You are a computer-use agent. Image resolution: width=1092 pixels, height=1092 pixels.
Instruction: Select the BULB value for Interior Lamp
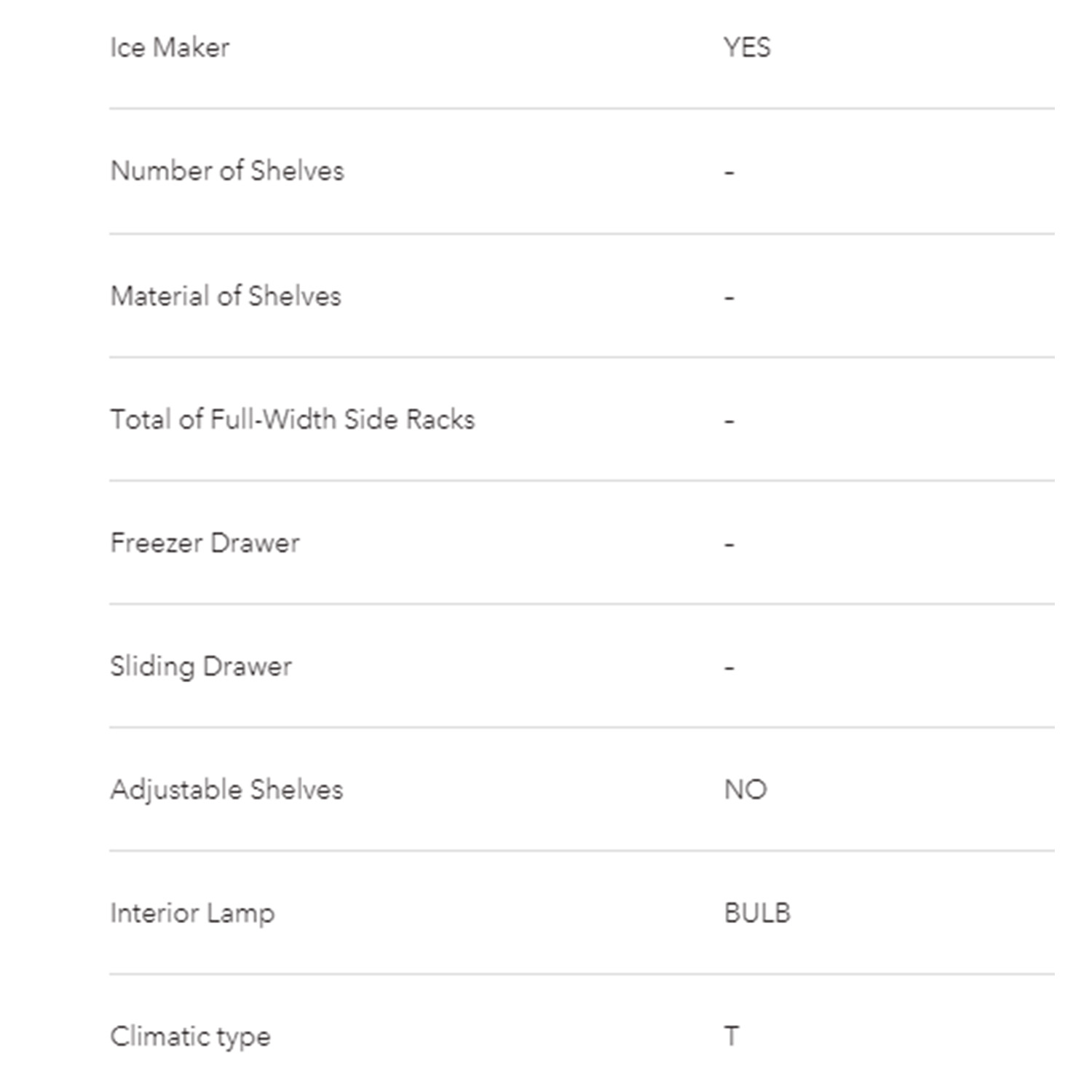pos(757,913)
